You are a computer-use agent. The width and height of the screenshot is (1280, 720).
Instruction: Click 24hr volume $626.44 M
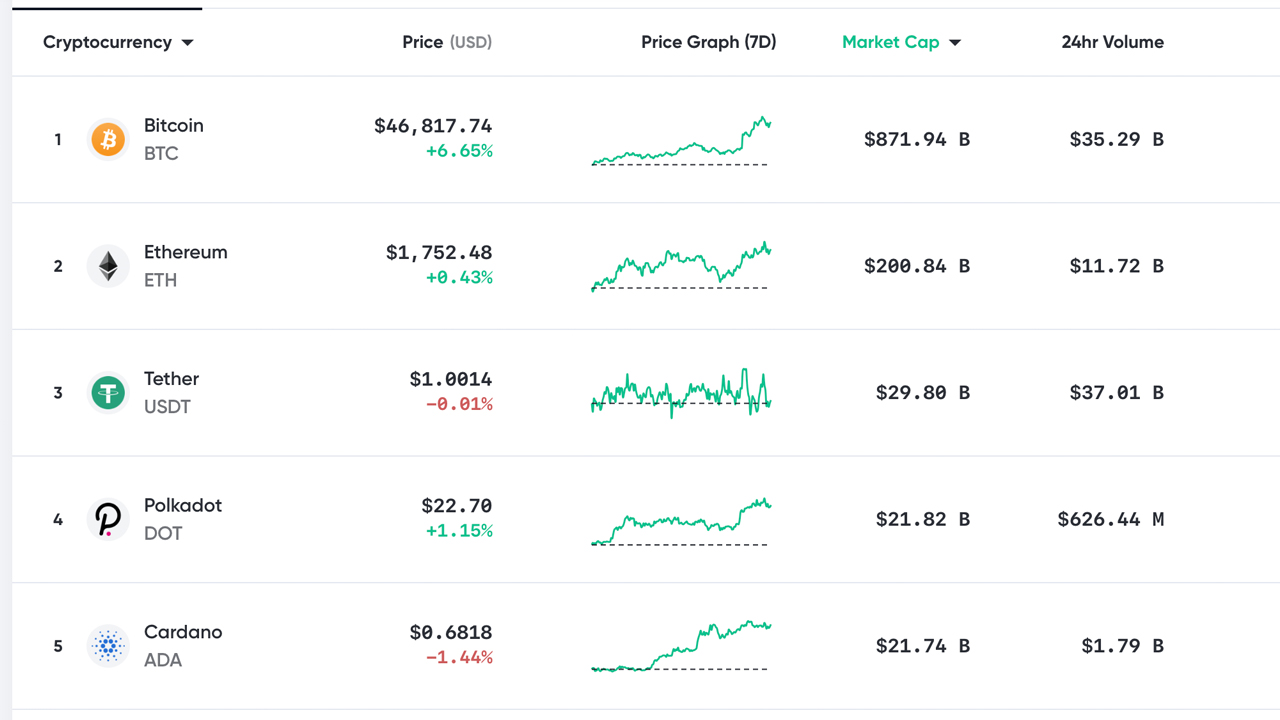[x=1111, y=520]
